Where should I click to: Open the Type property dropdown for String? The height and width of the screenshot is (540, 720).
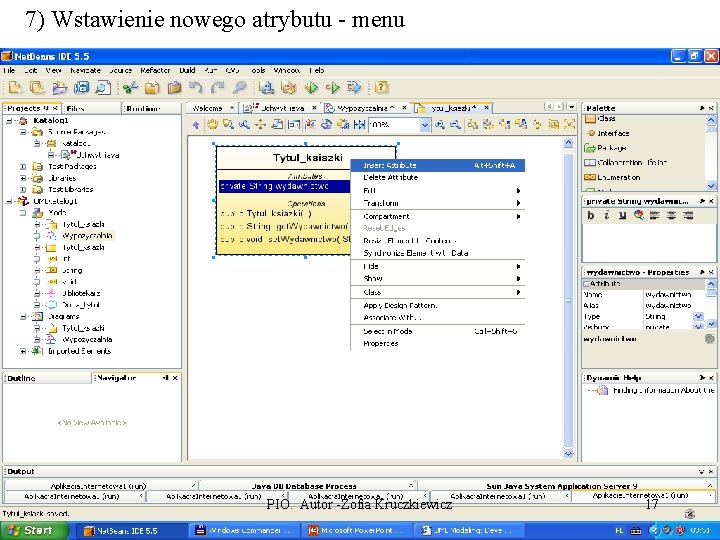pos(698,316)
